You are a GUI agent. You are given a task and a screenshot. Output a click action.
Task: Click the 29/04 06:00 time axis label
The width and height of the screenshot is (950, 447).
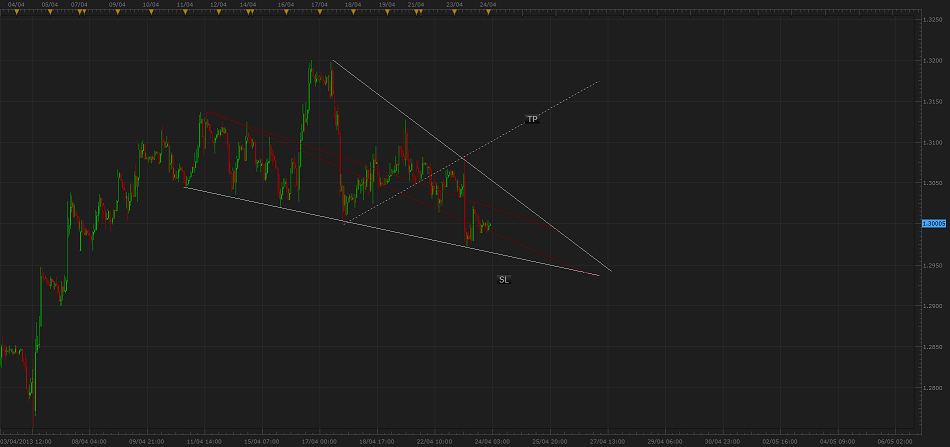coord(665,440)
